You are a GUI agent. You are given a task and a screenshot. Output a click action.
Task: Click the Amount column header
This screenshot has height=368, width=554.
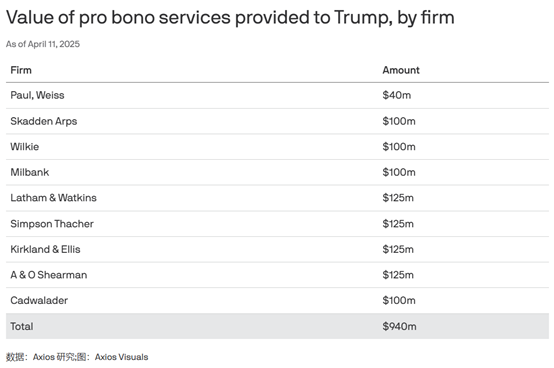pos(401,70)
